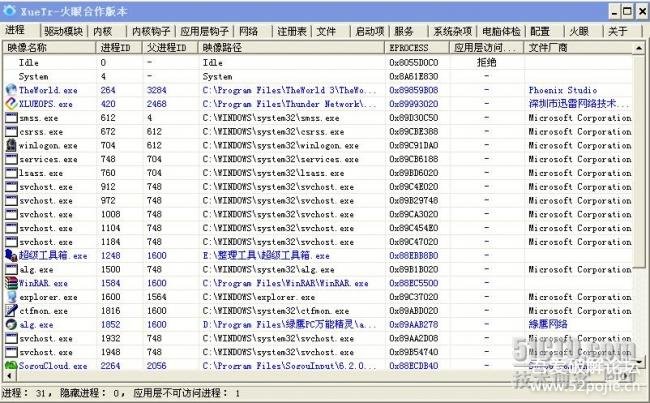Click the winlogon.exe icon
The width and height of the screenshot is (650, 403).
pyautogui.click(x=11, y=145)
